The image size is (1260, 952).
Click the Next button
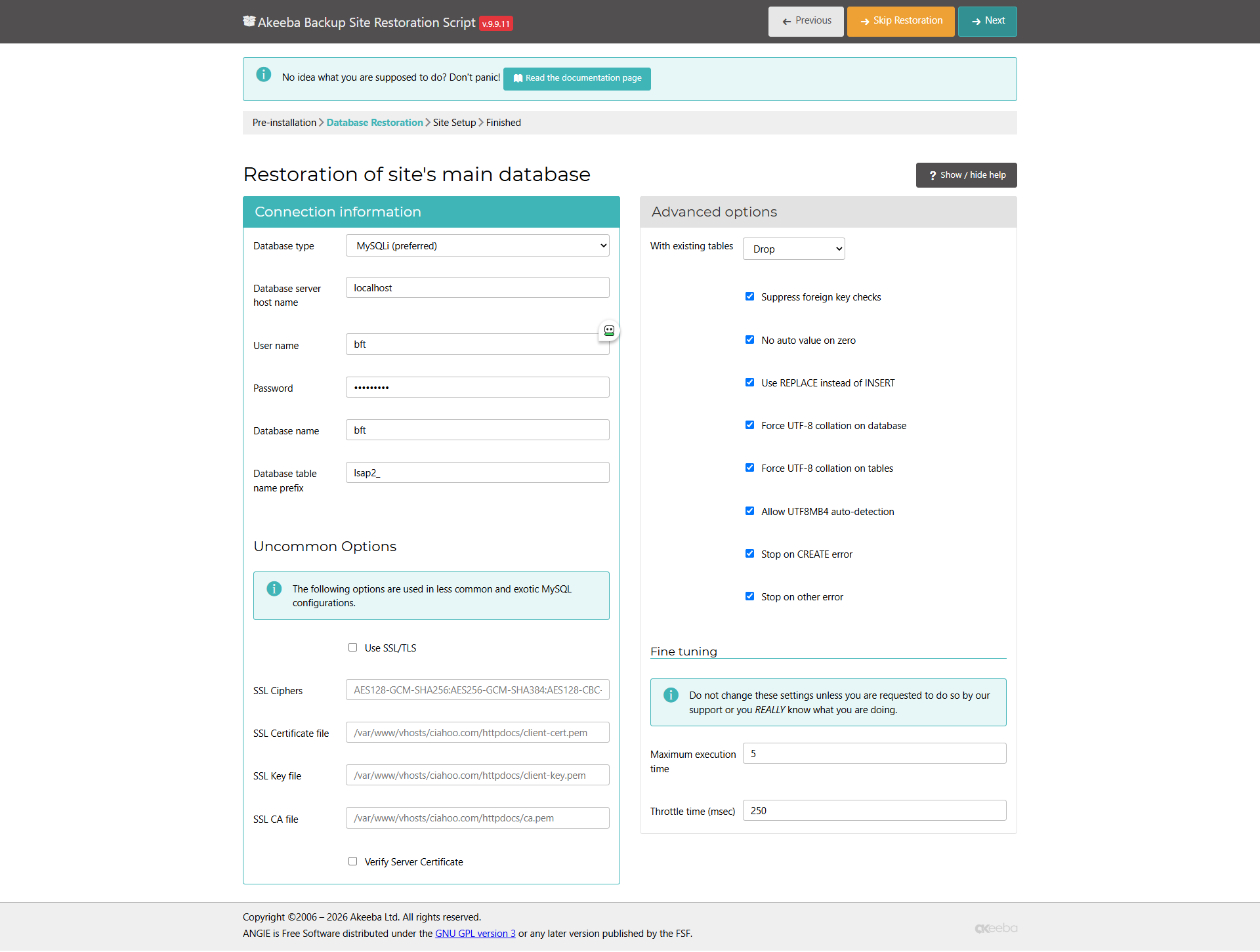point(987,22)
